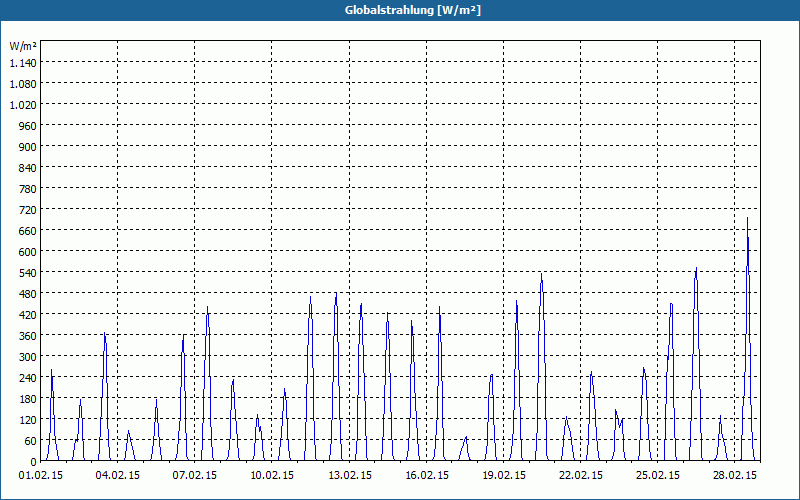Click the 600 y-axis label
Image resolution: width=800 pixels, height=500 pixels.
click(x=28, y=252)
